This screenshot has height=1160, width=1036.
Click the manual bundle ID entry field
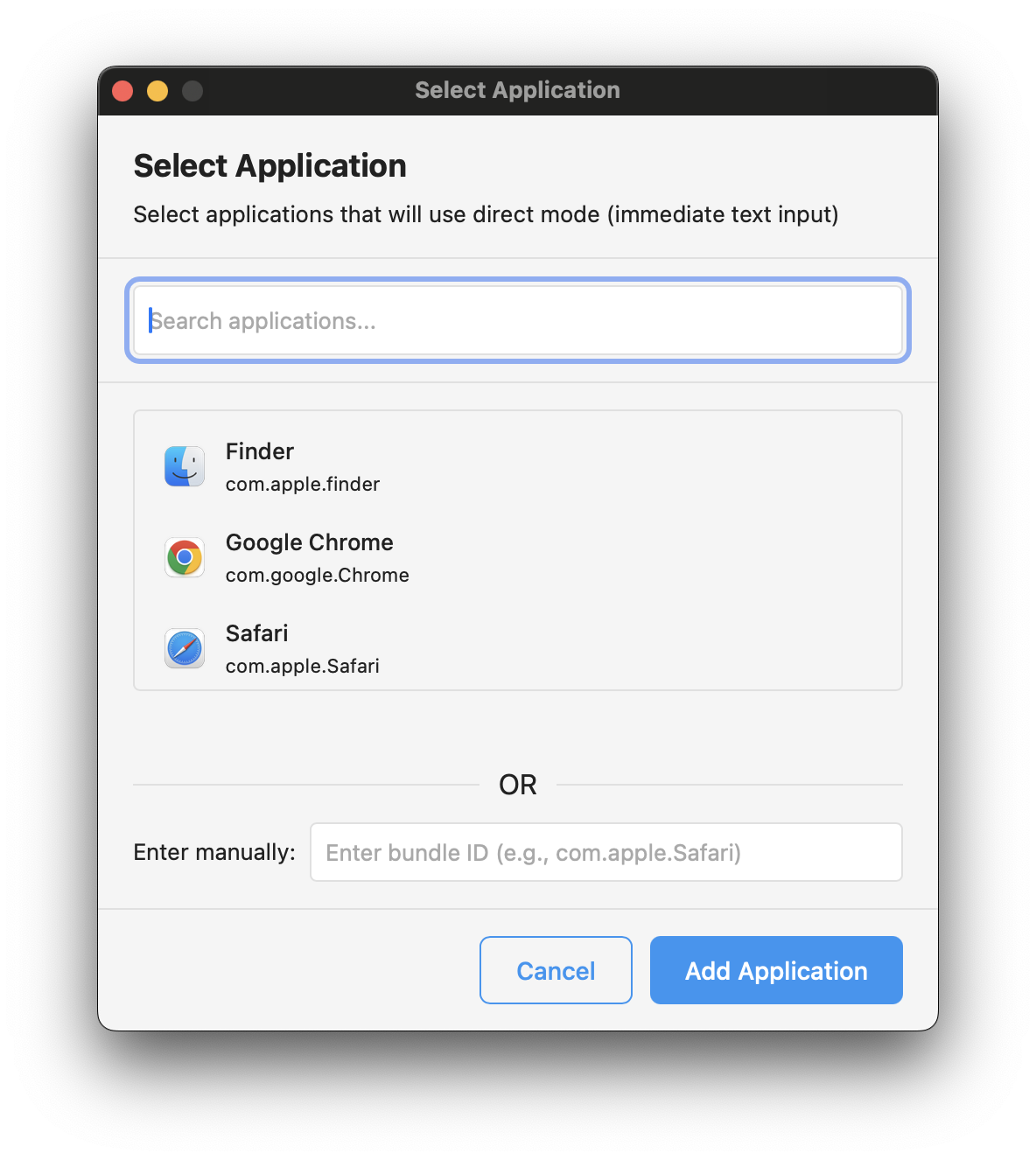click(x=605, y=852)
